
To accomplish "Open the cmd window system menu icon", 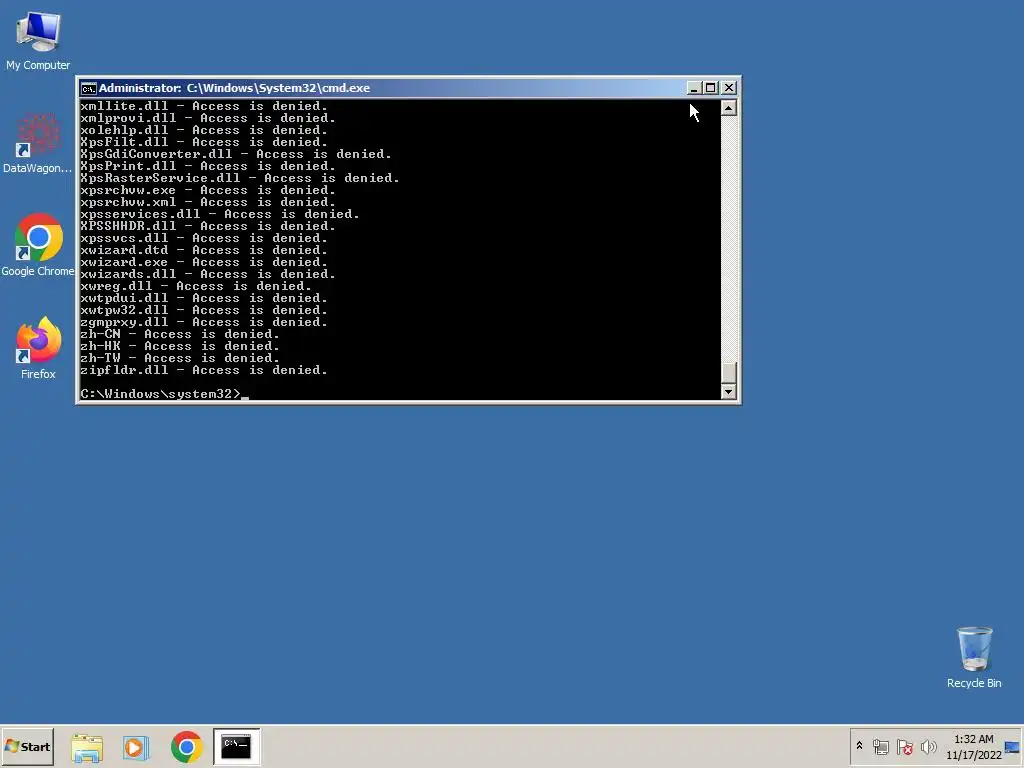I will coord(89,88).
